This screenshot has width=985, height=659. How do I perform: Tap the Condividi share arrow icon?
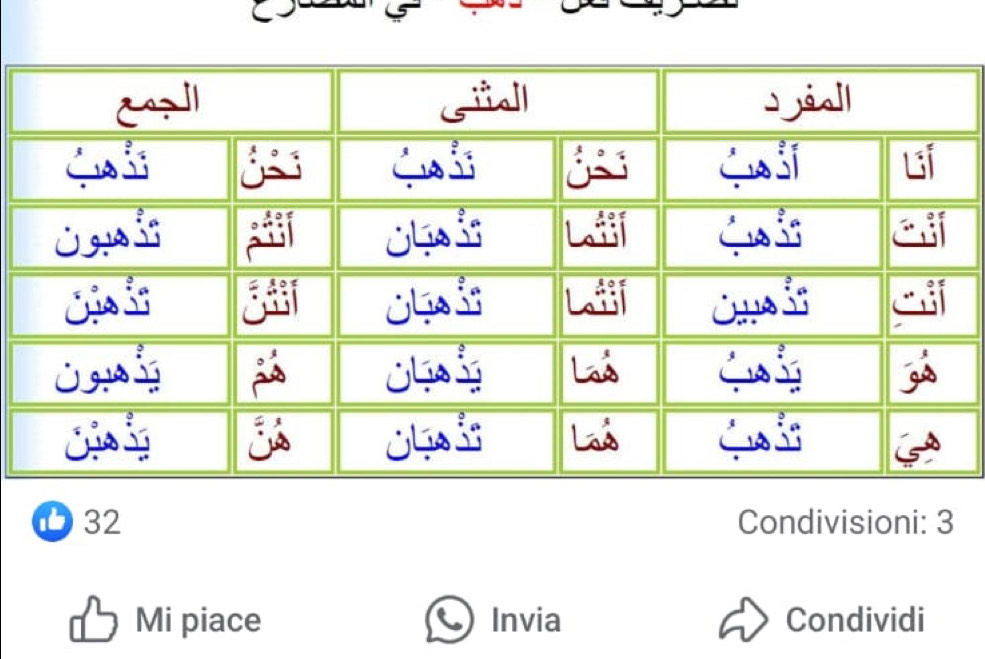point(743,619)
